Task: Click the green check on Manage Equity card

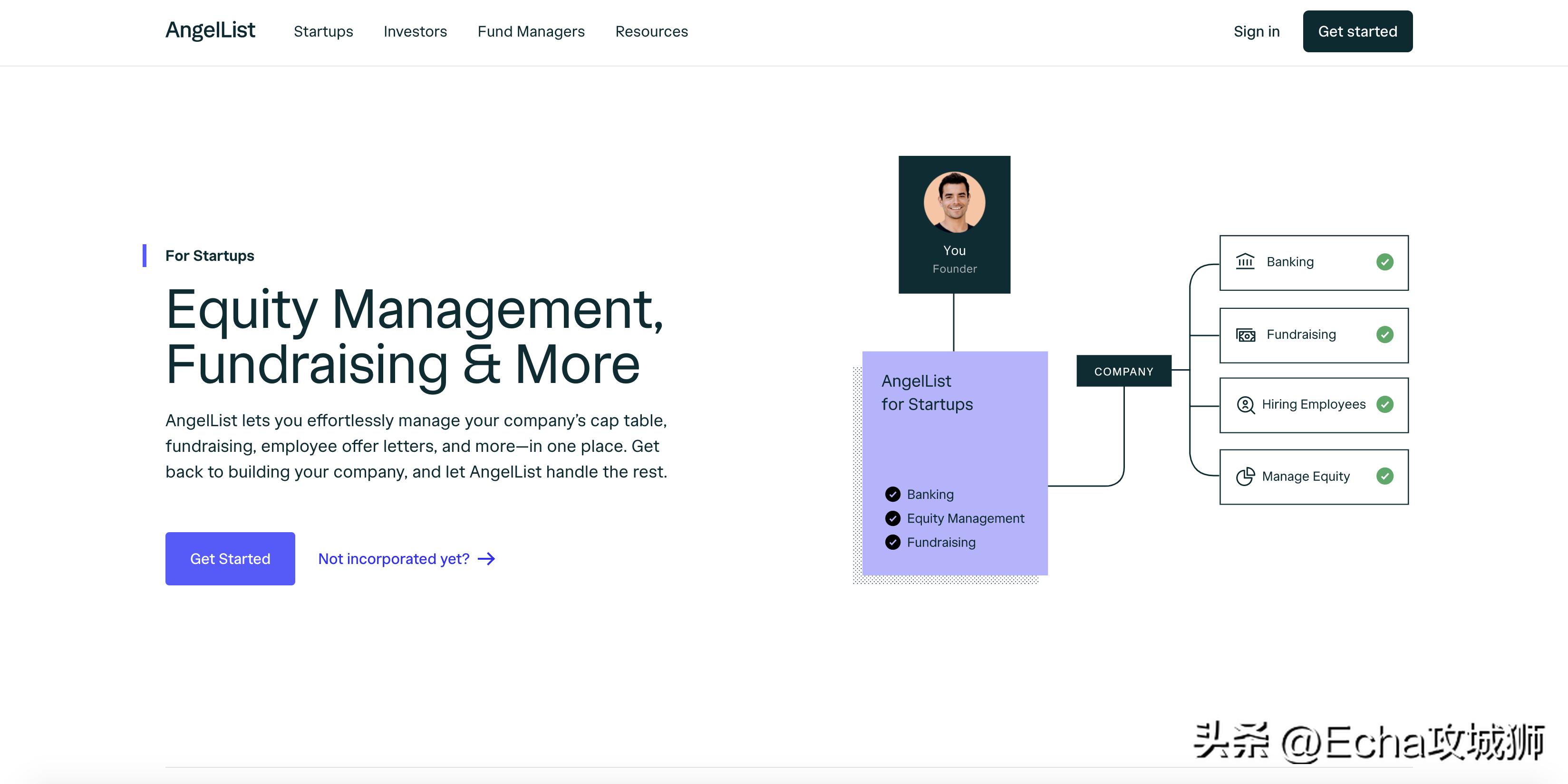Action: click(x=1384, y=476)
